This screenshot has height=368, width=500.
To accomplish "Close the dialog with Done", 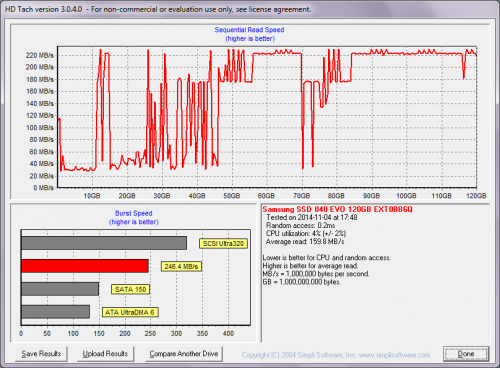I will (466, 354).
